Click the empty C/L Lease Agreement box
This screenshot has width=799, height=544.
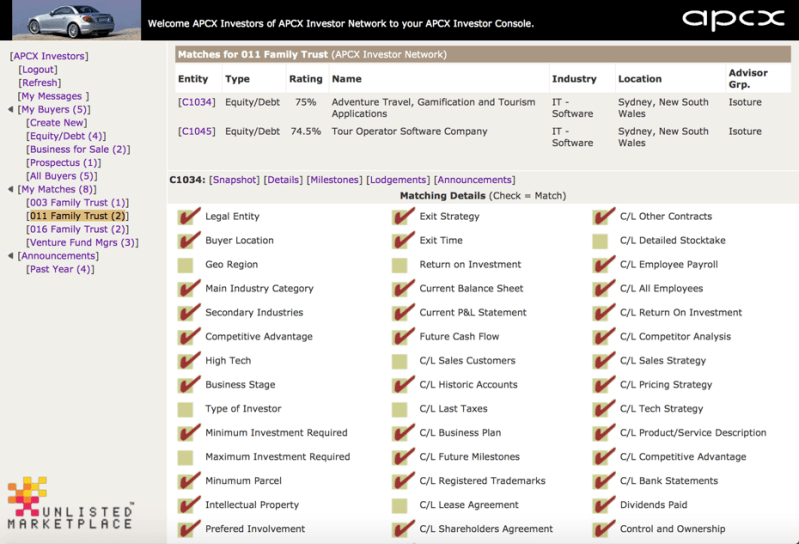tap(400, 506)
